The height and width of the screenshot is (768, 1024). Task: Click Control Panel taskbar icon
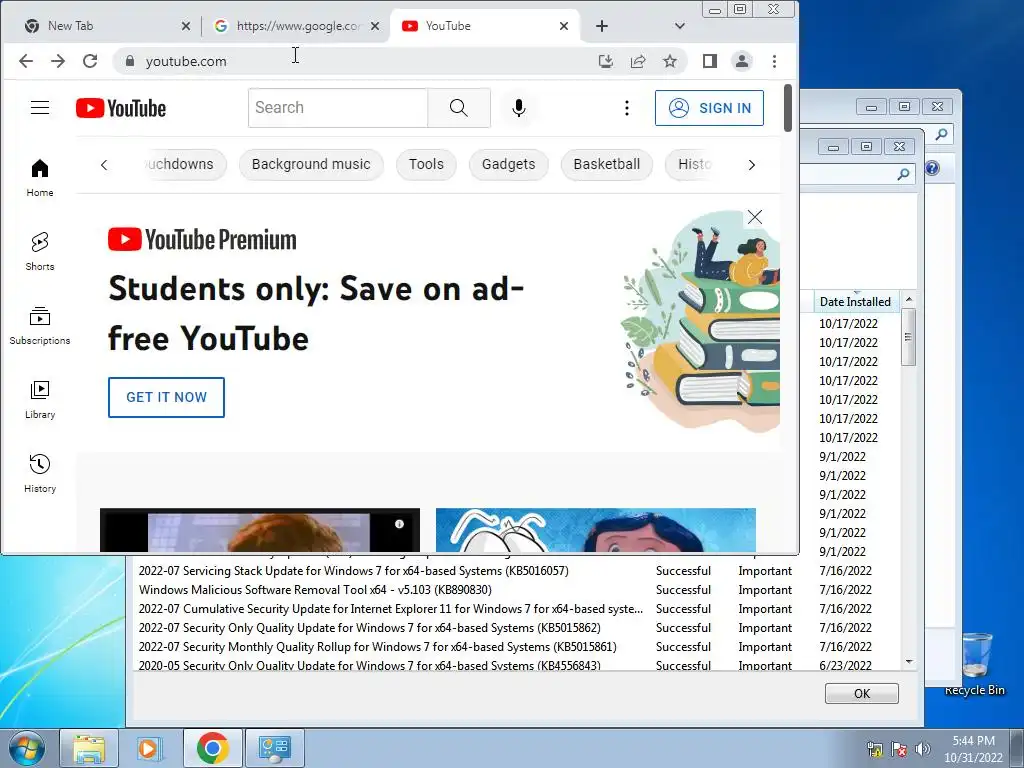(x=274, y=748)
